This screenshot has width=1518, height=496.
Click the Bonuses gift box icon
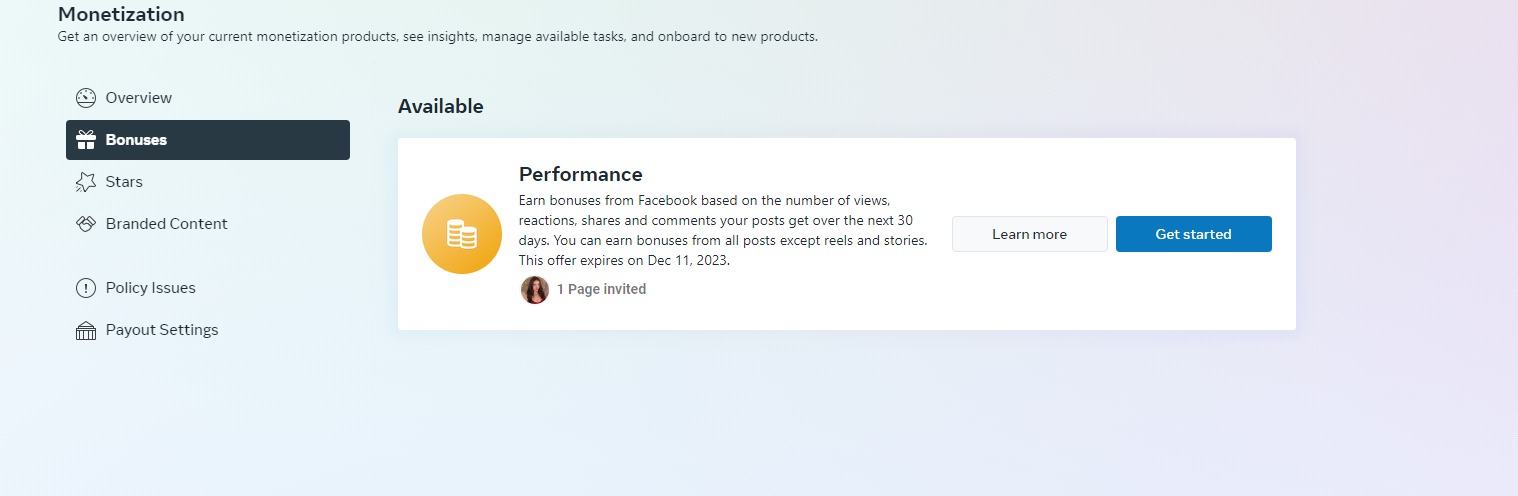(86, 140)
